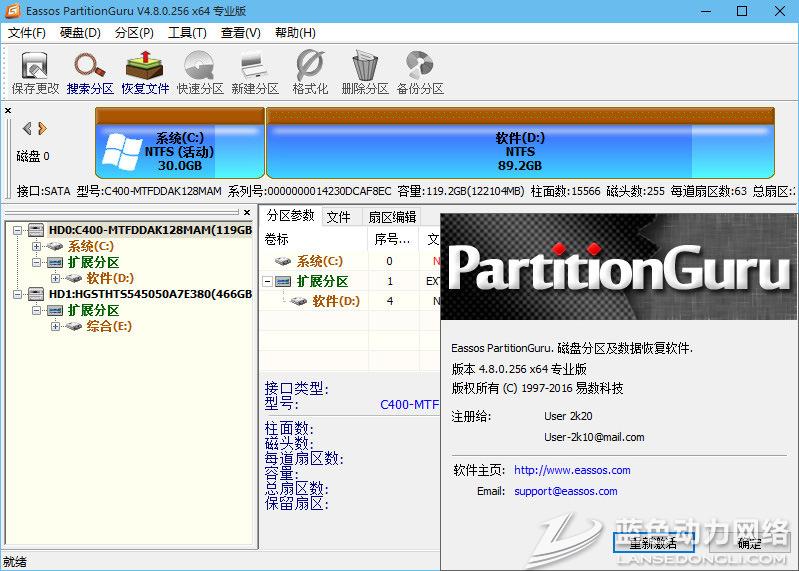
Task: Open the 工具(T) menu
Action: pos(186,33)
